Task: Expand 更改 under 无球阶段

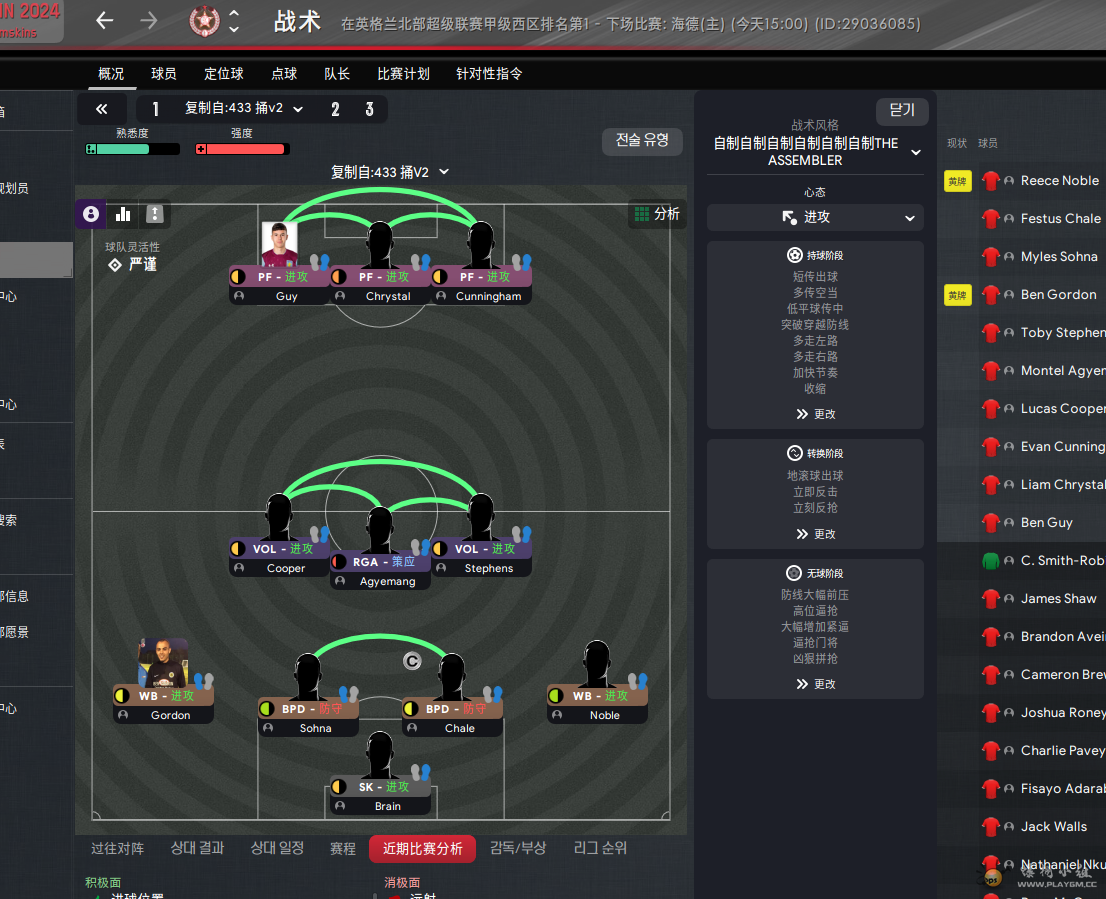Action: pyautogui.click(x=815, y=684)
